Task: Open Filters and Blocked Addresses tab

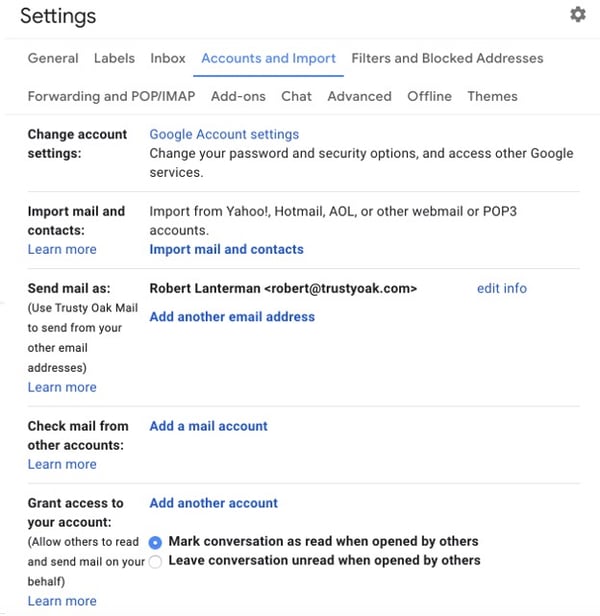Action: pos(447,58)
